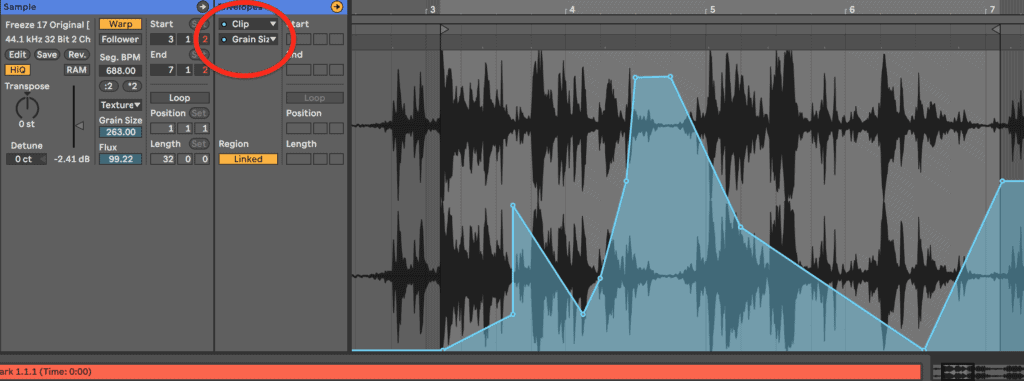Open the Texture warp mode dropdown
The image size is (1024, 381).
pos(120,105)
